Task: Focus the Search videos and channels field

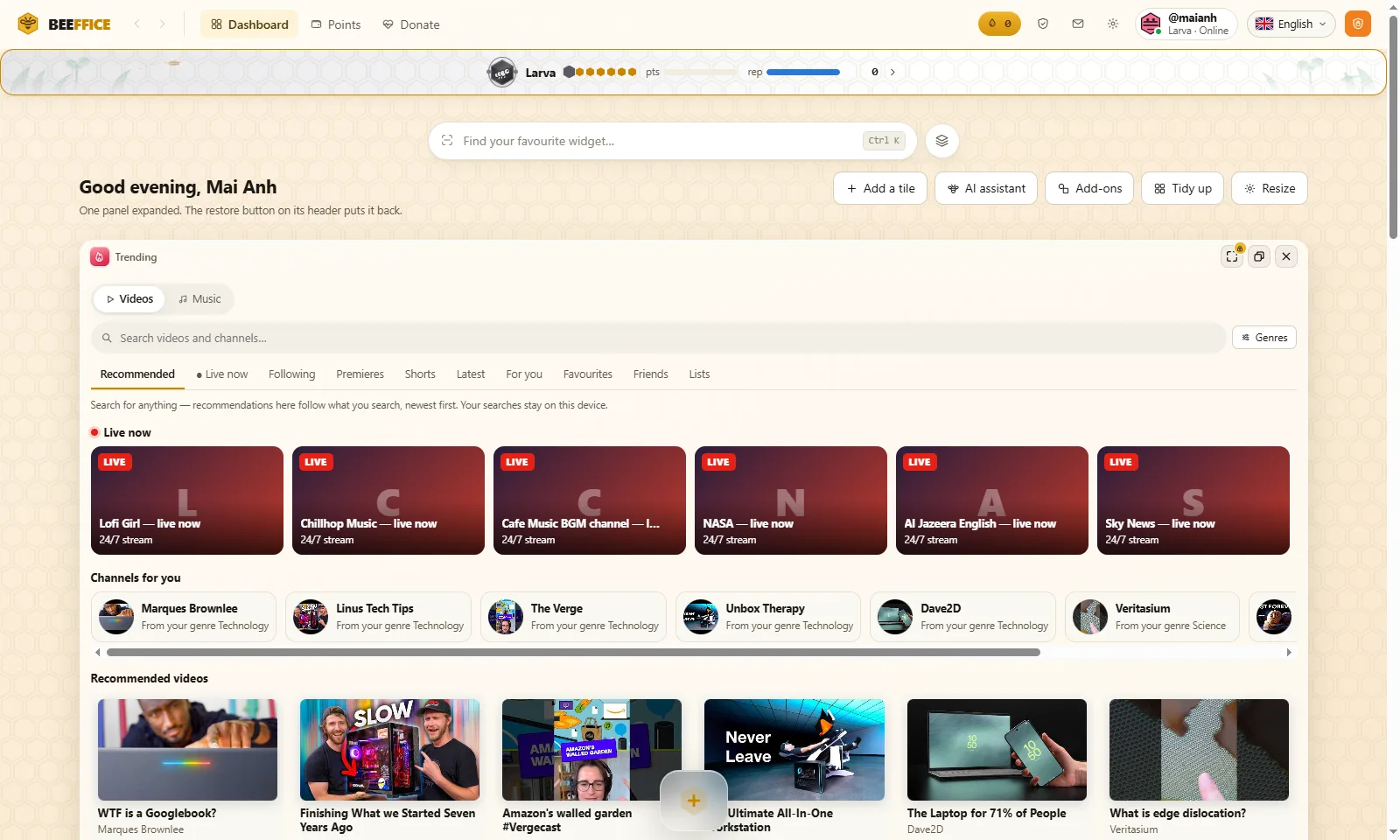Action: 658,338
